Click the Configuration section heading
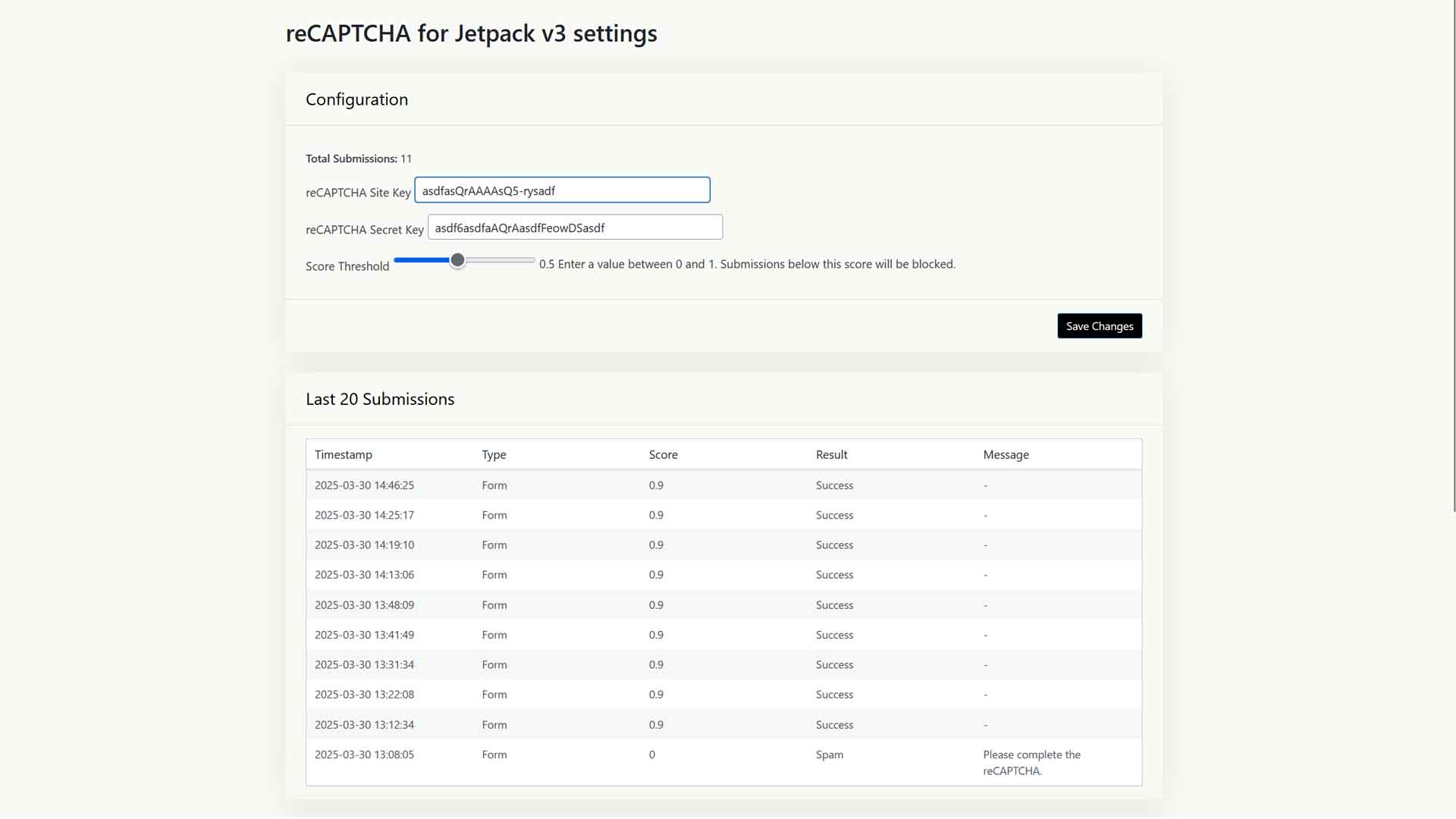This screenshot has height=819, width=1456. click(x=356, y=99)
